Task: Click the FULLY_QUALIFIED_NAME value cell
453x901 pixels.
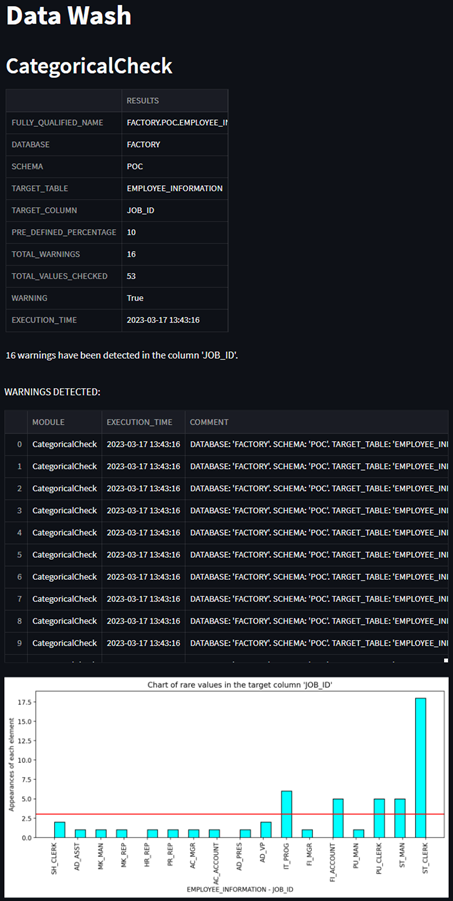Action: coord(175,122)
